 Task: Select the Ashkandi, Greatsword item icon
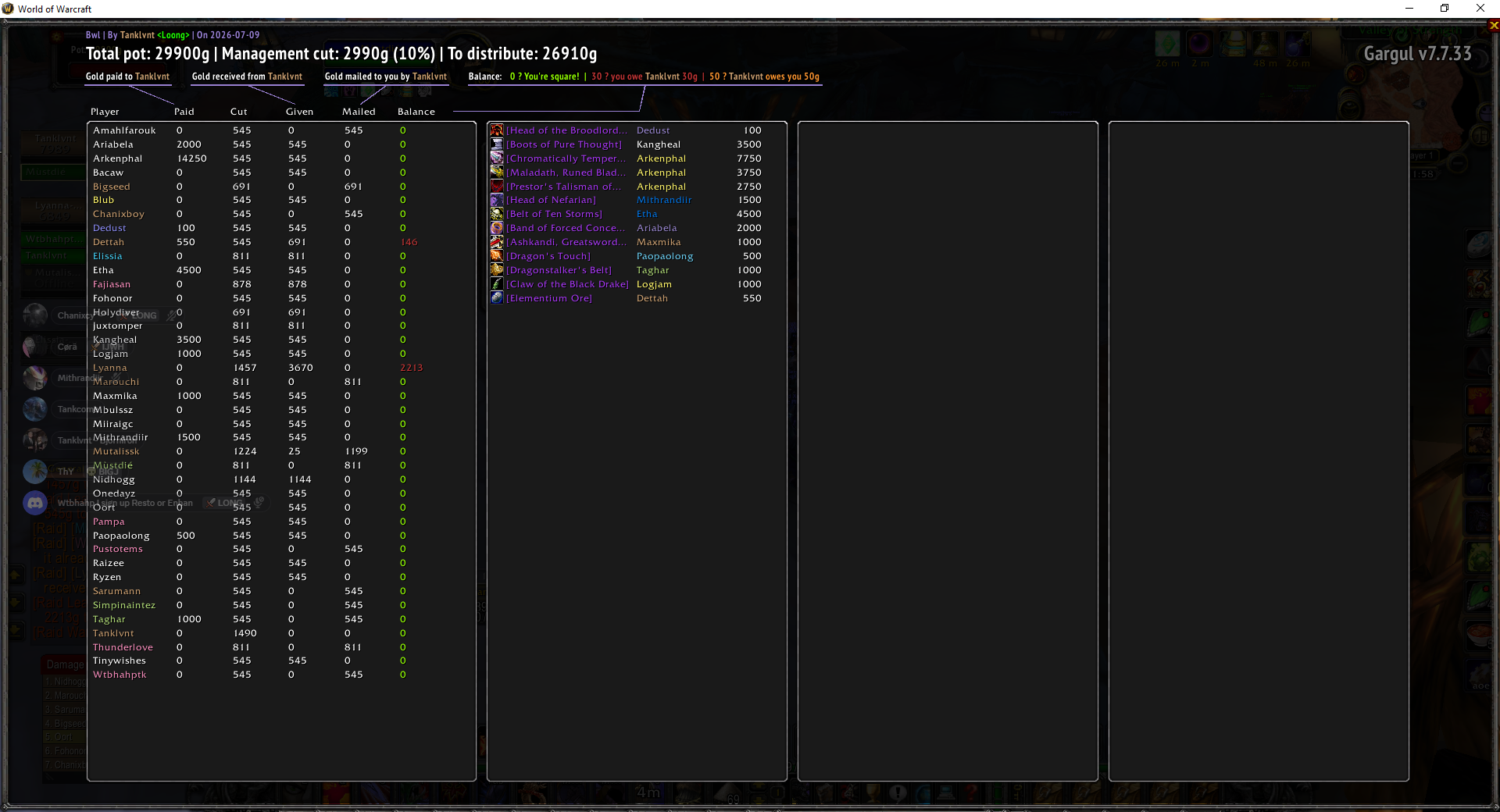(497, 242)
